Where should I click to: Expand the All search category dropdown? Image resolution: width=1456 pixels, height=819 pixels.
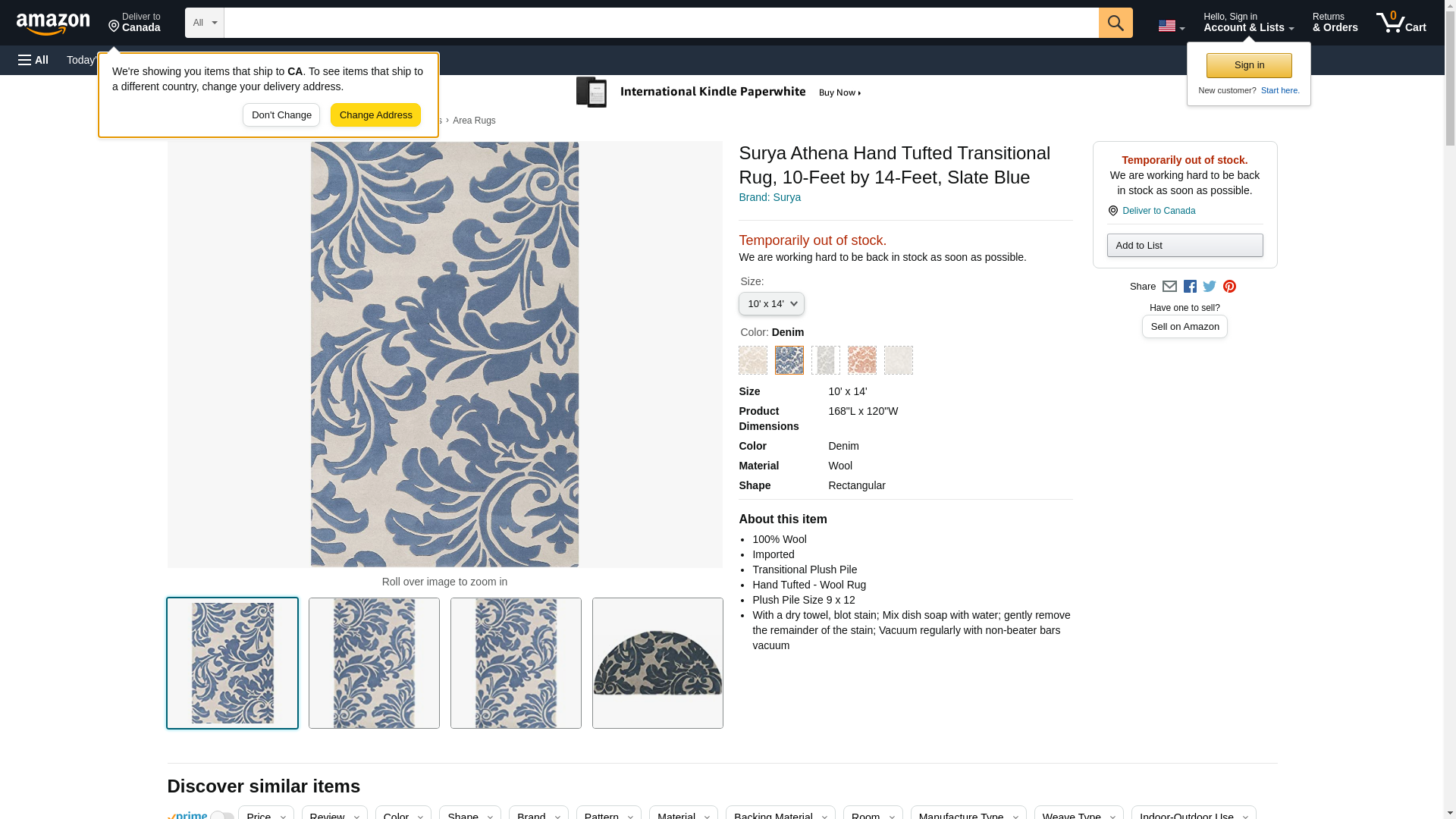tap(204, 23)
